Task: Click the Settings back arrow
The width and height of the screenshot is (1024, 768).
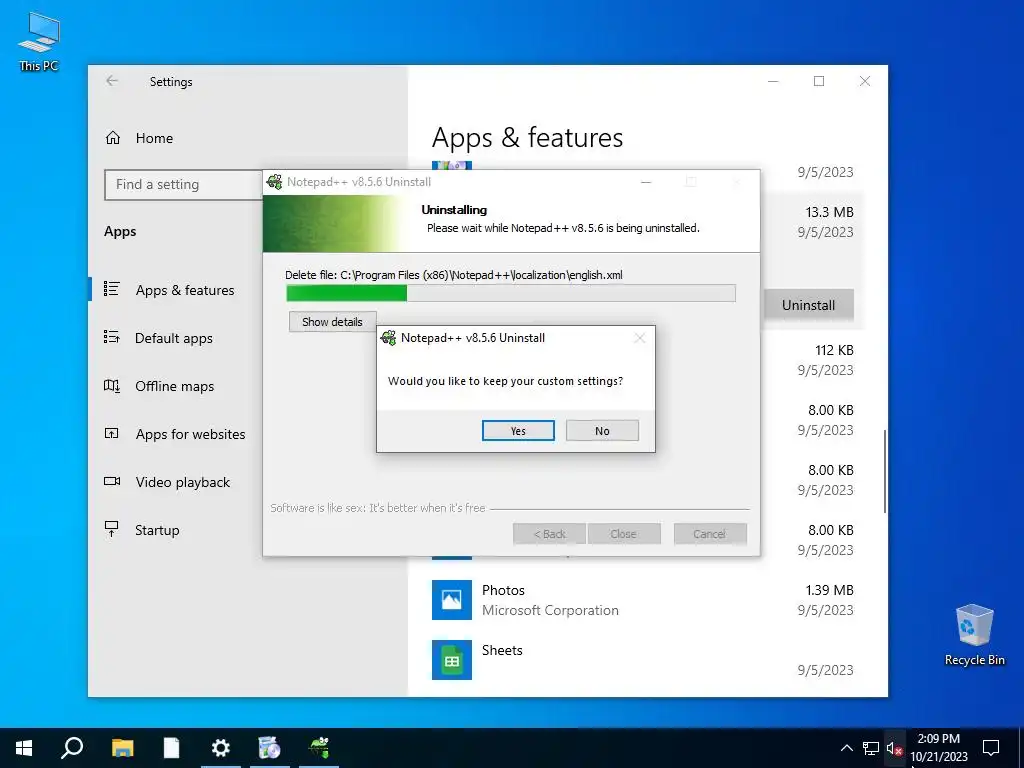Action: [x=112, y=80]
